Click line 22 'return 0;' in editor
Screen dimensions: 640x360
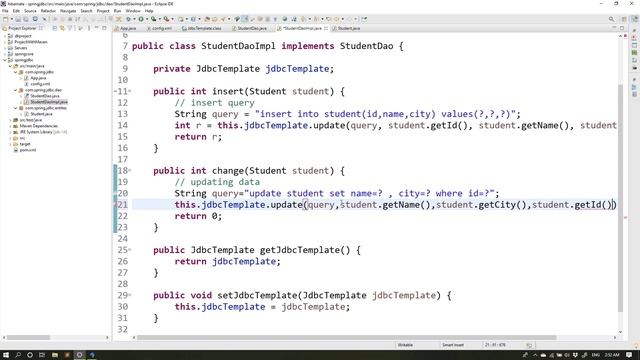[x=198, y=216]
